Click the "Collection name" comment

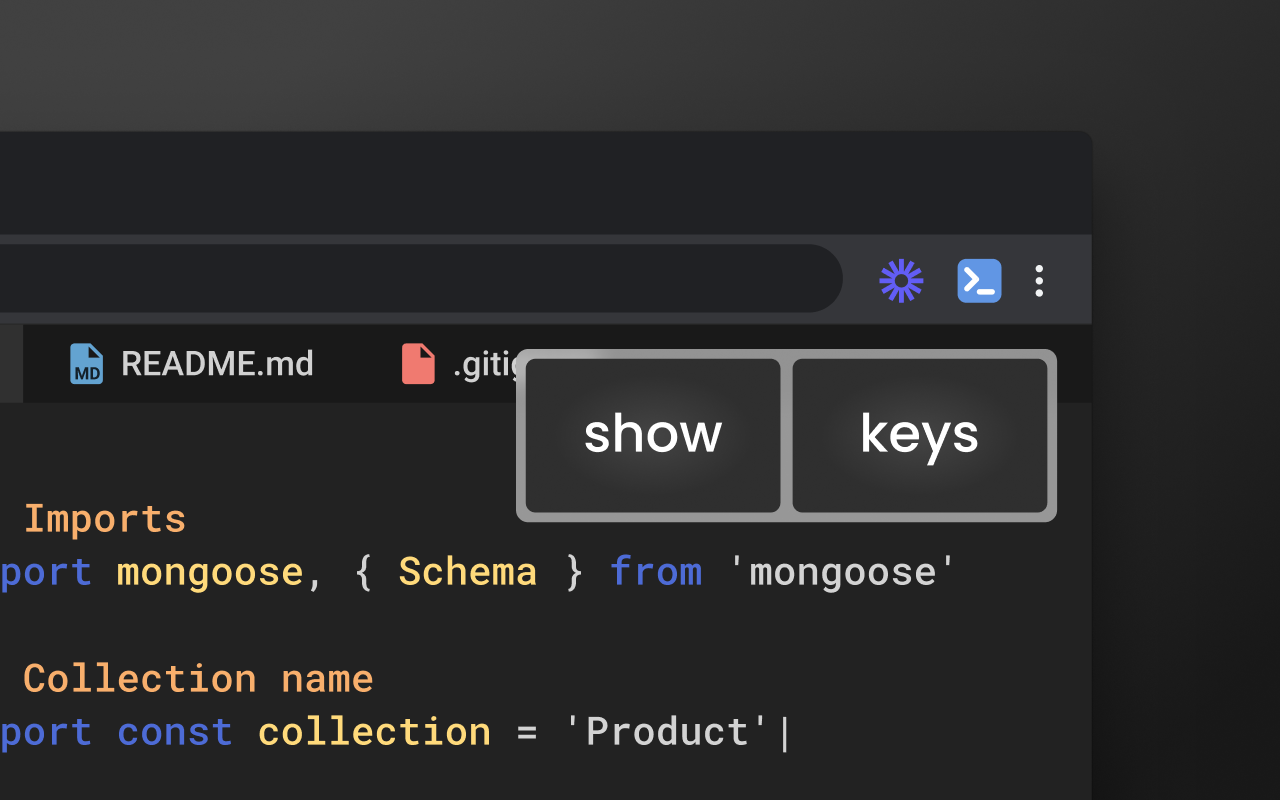pyautogui.click(x=198, y=679)
